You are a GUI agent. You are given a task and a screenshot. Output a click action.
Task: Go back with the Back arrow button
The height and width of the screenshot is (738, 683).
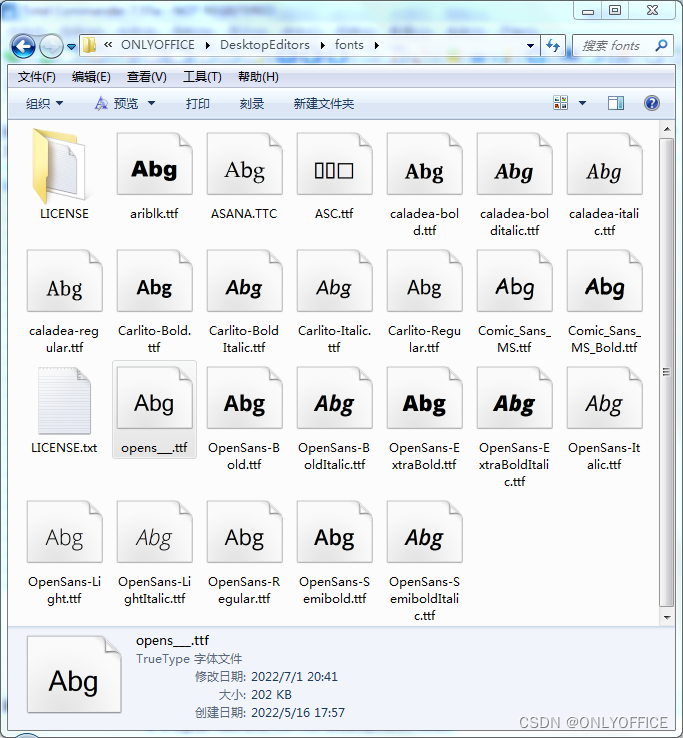pos(23,46)
